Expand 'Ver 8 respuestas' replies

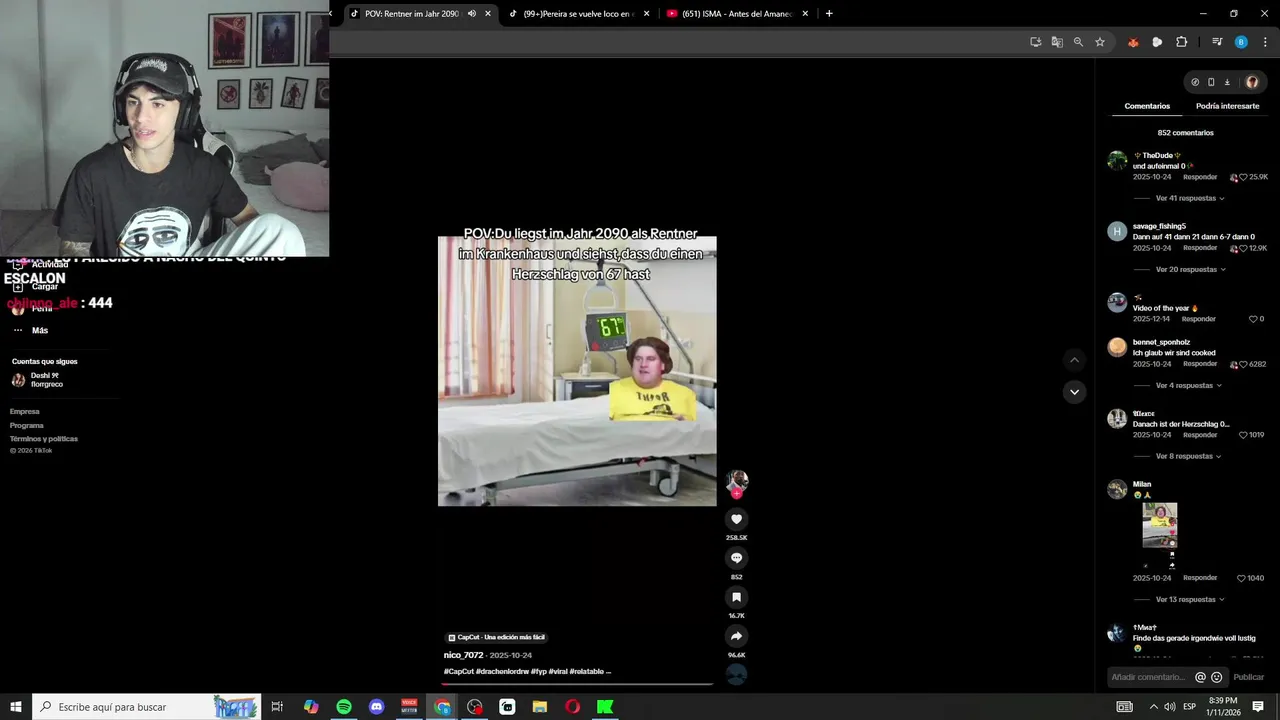(1187, 456)
